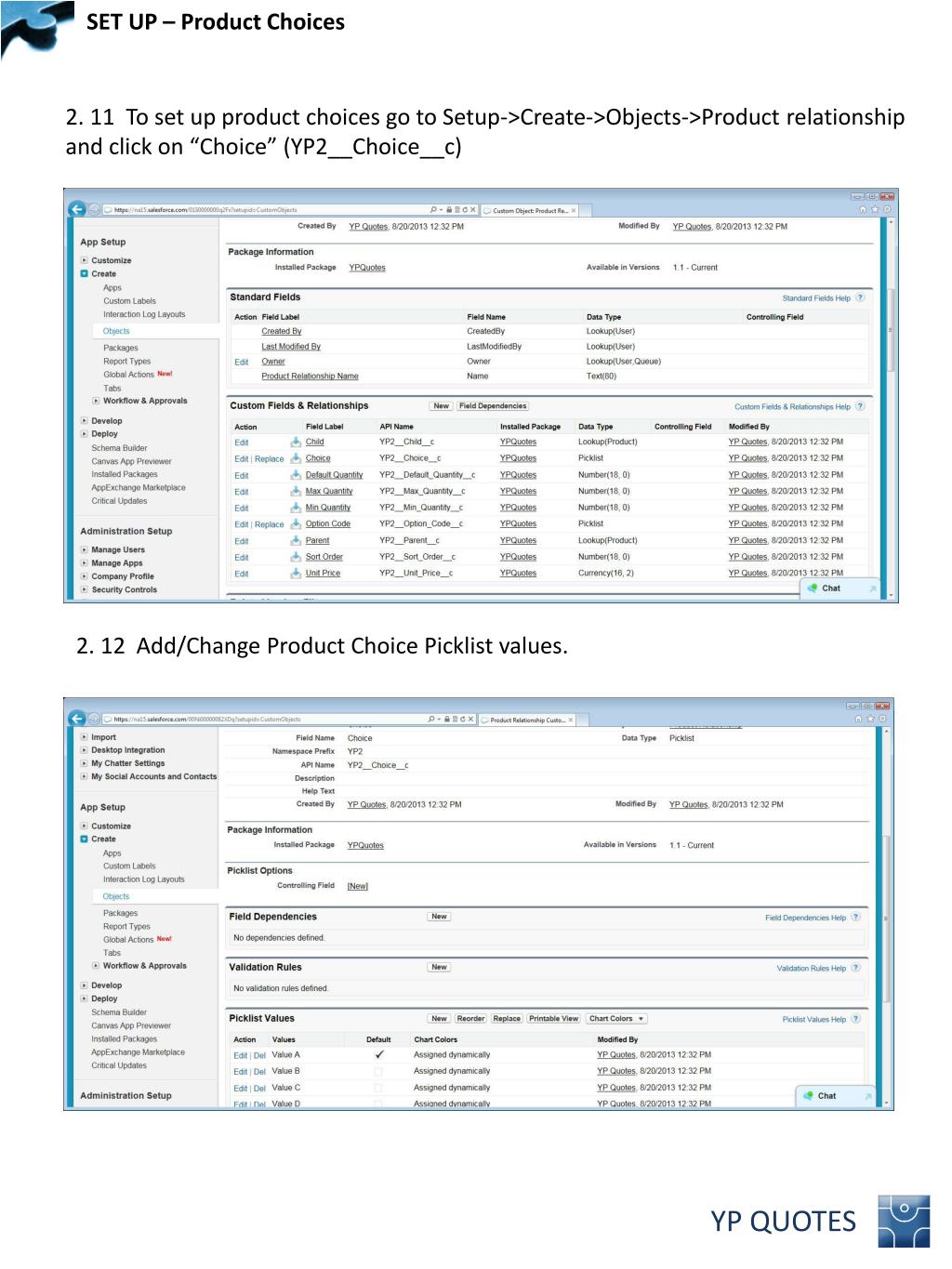Click the Field Dependencies button
Image resolution: width=952 pixels, height=1269 pixels.
point(493,406)
